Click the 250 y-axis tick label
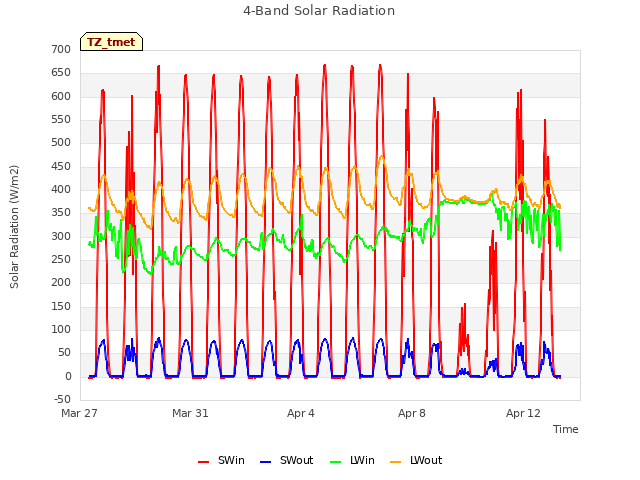This screenshot has height=480, width=640. click(61, 260)
